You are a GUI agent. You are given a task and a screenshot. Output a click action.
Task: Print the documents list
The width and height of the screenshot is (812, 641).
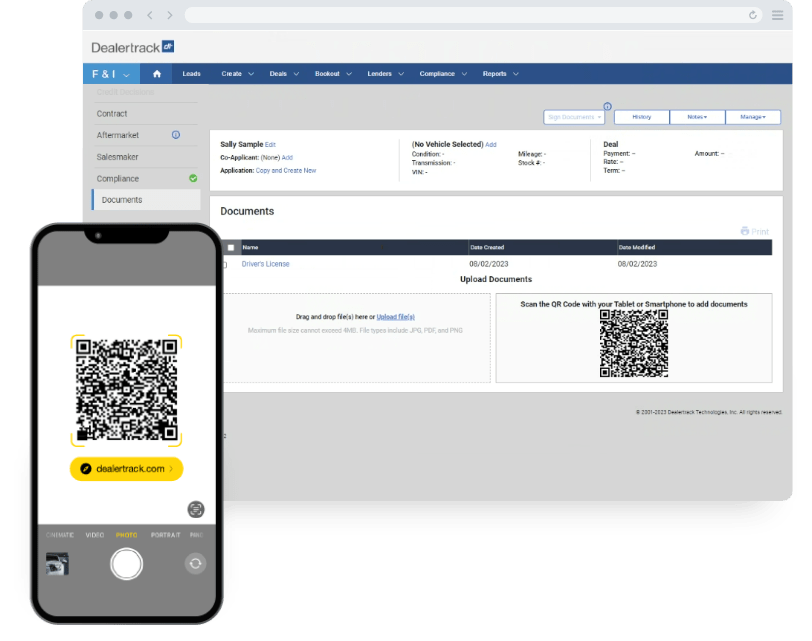(x=755, y=231)
